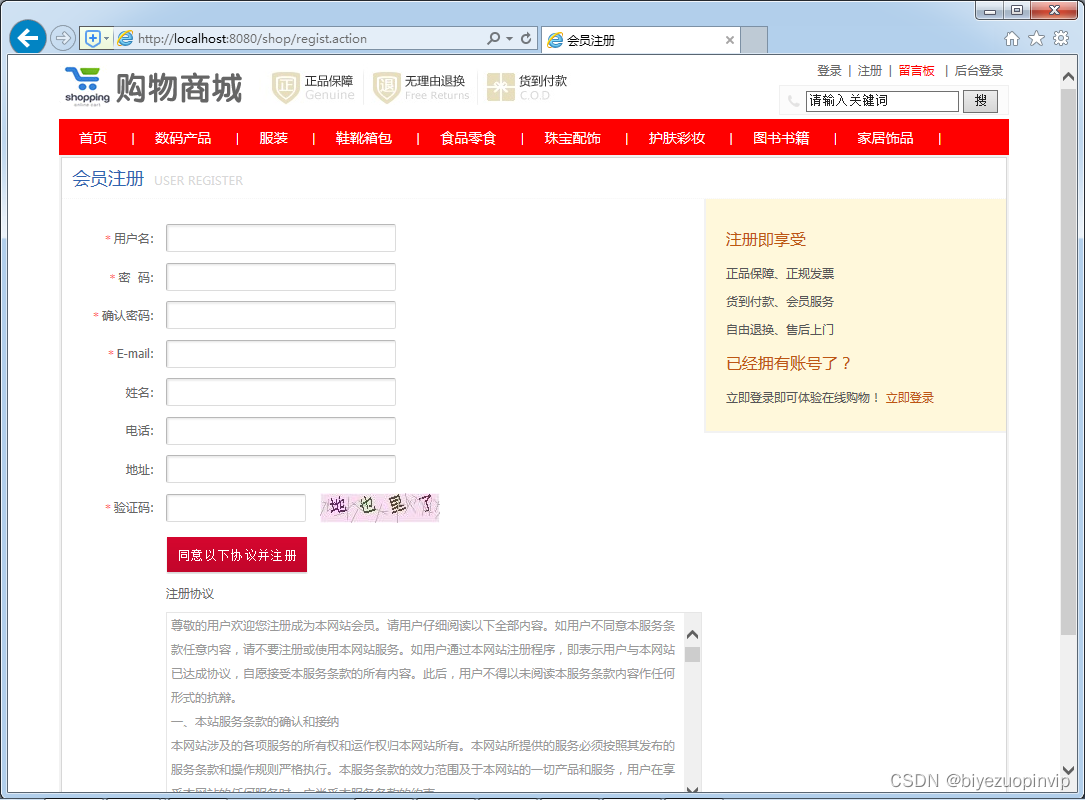This screenshot has width=1085, height=800.
Task: Click the E-mail input field
Action: point(281,354)
